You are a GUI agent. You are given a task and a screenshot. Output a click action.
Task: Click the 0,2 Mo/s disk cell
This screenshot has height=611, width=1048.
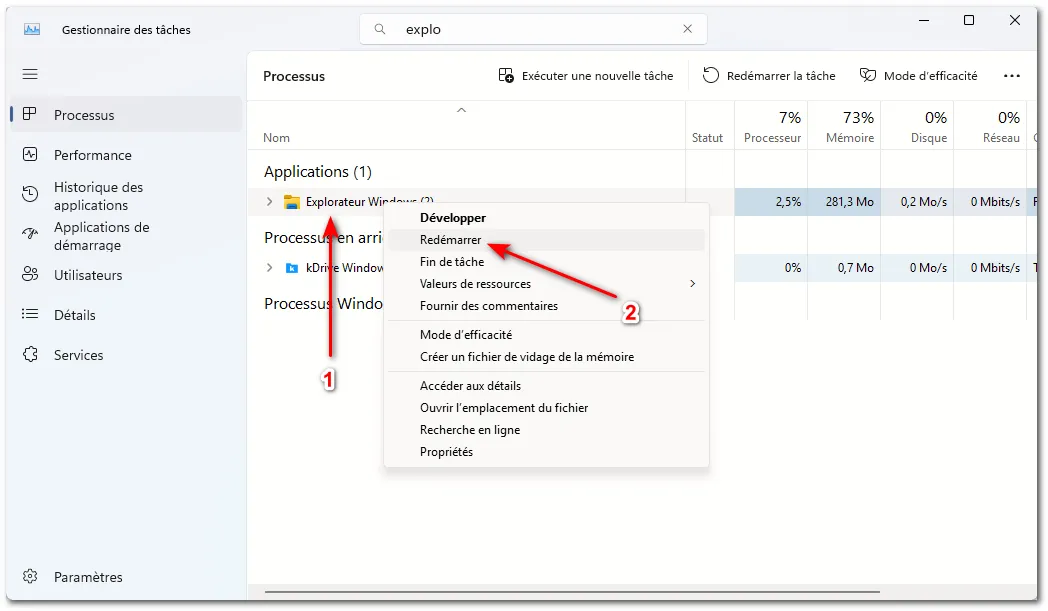[x=917, y=202]
